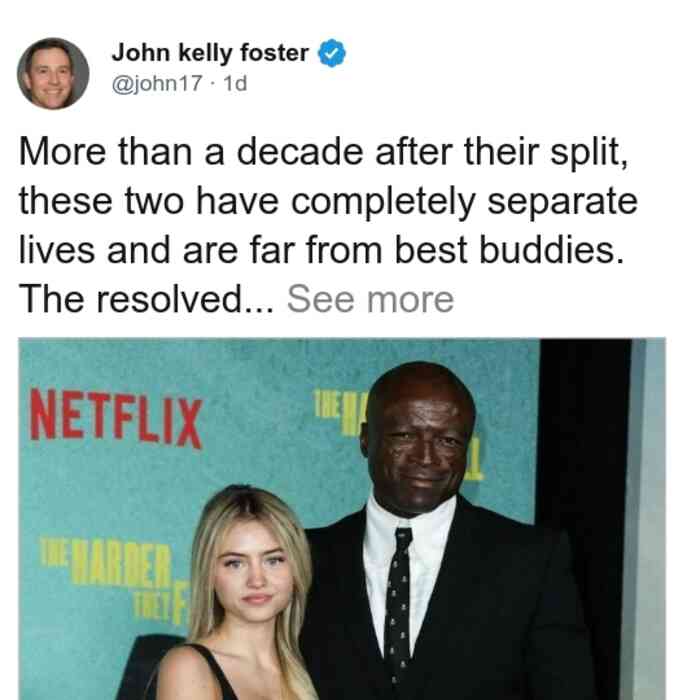Click the dark curtain area of the photo
This screenshot has width=700, height=700.
tap(585, 446)
